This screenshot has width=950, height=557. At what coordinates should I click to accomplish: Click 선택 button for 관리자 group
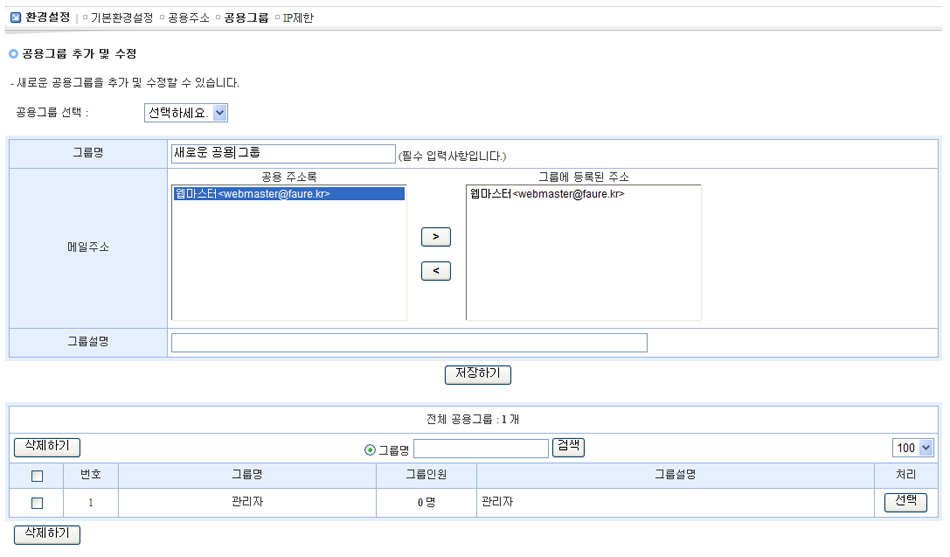pos(905,502)
